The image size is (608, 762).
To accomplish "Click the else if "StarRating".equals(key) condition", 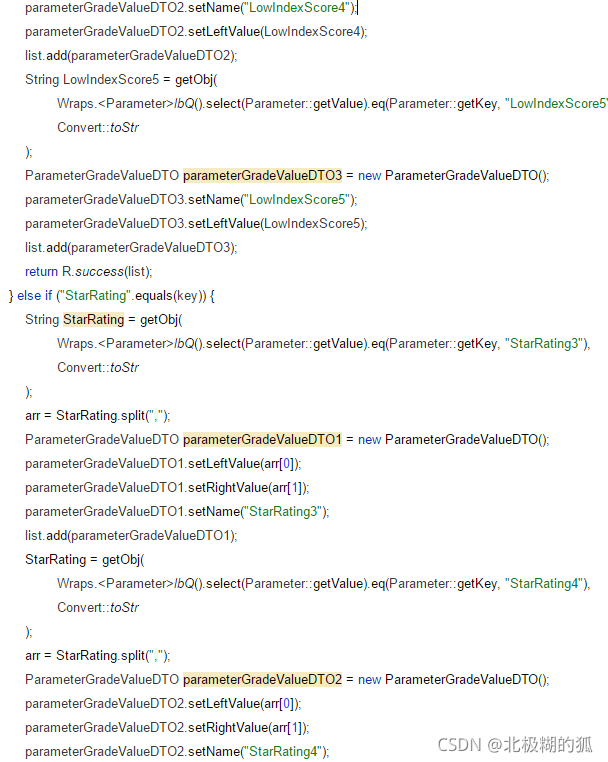I will point(112,295).
